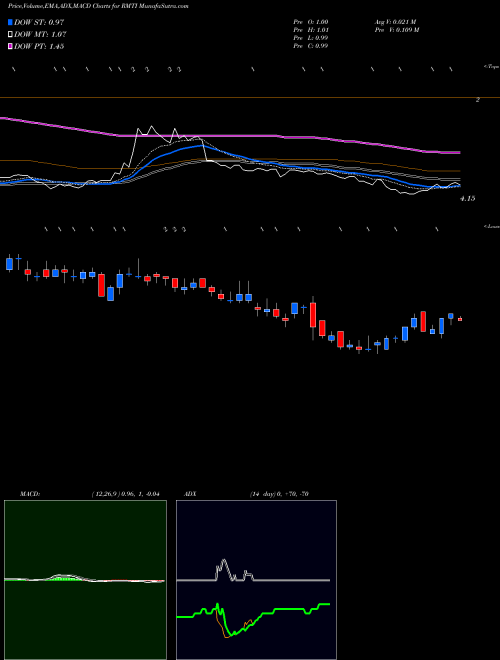Click the ADX panel title label

pos(191,494)
